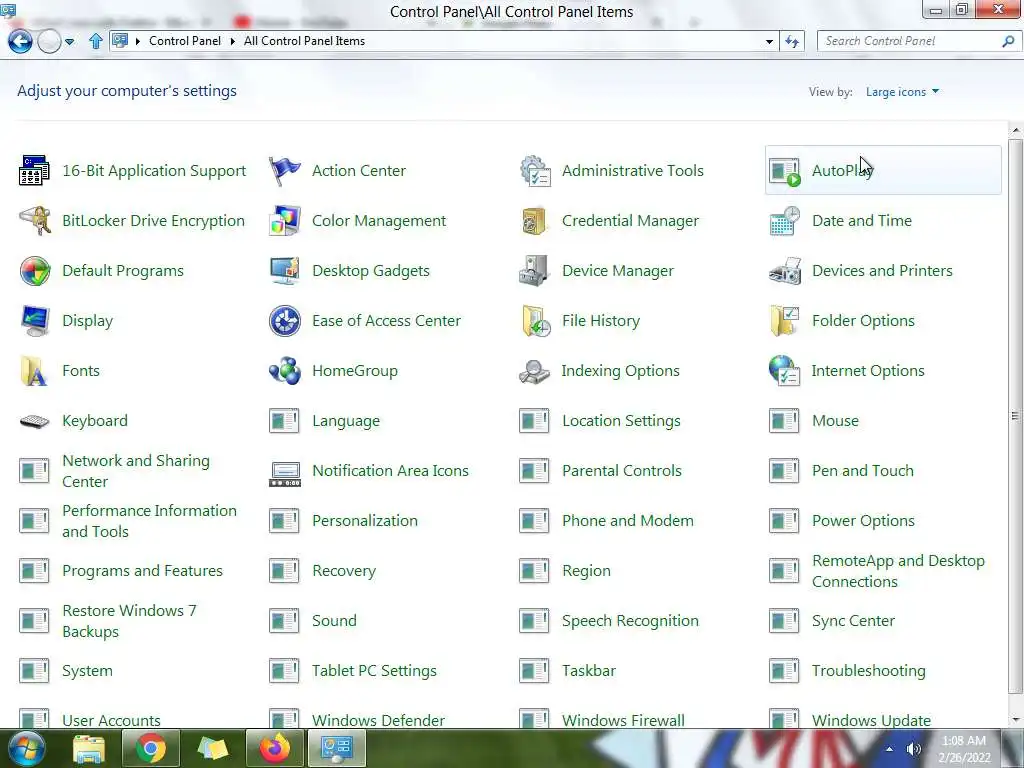Open the Indexing Options icon
Screen dimensions: 1024x768
point(534,372)
